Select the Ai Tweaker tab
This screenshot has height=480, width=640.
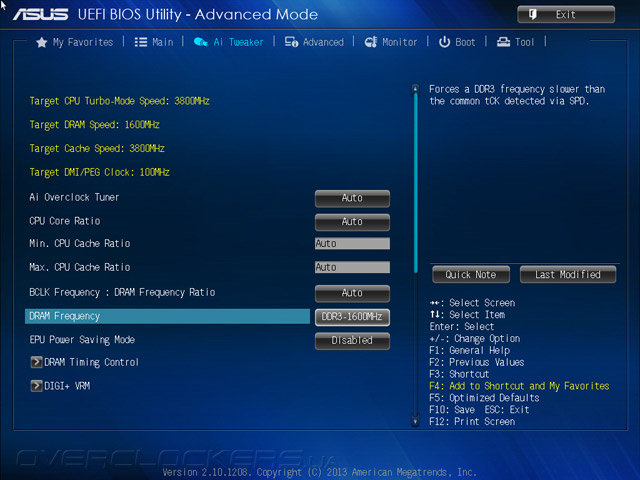point(229,42)
